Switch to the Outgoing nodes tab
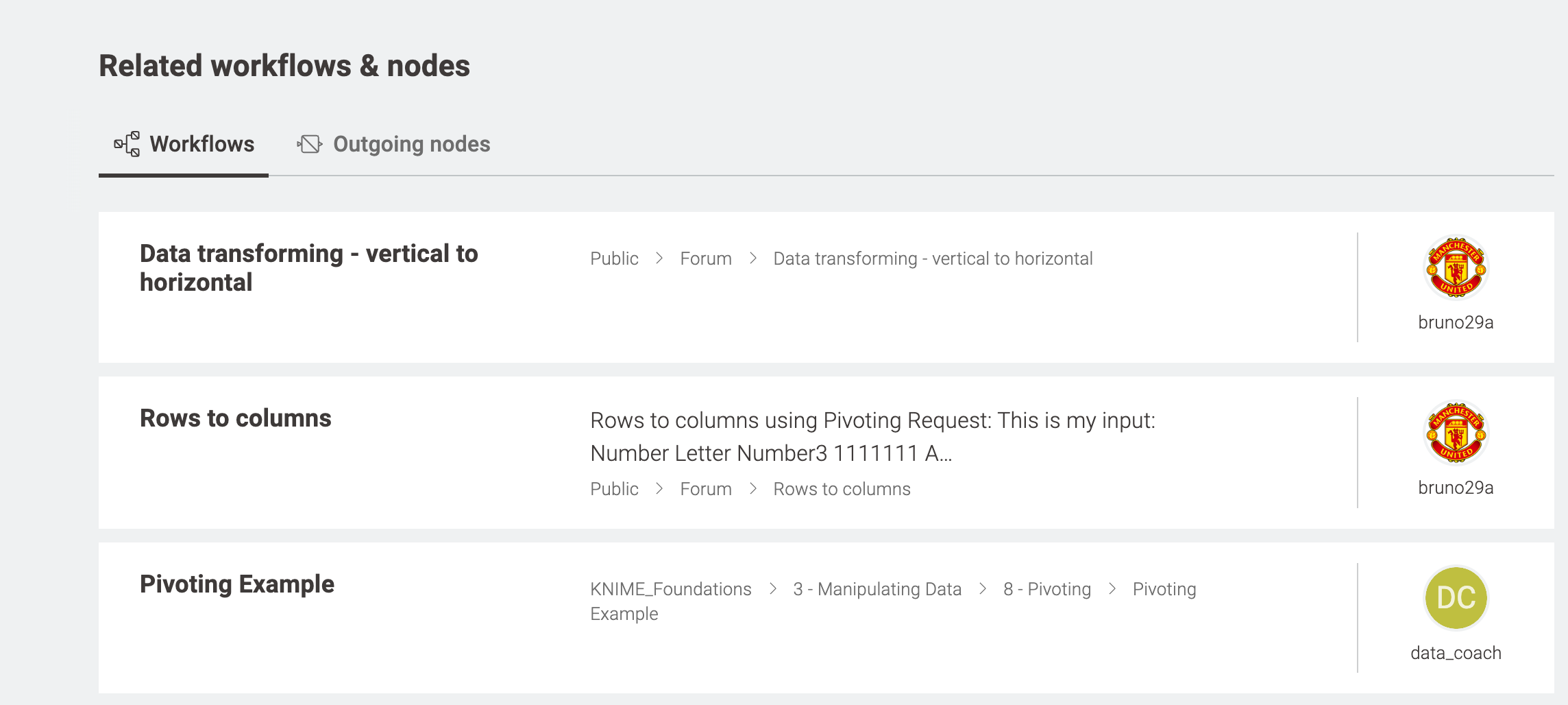Image resolution: width=1568 pixels, height=705 pixels. pos(411,144)
